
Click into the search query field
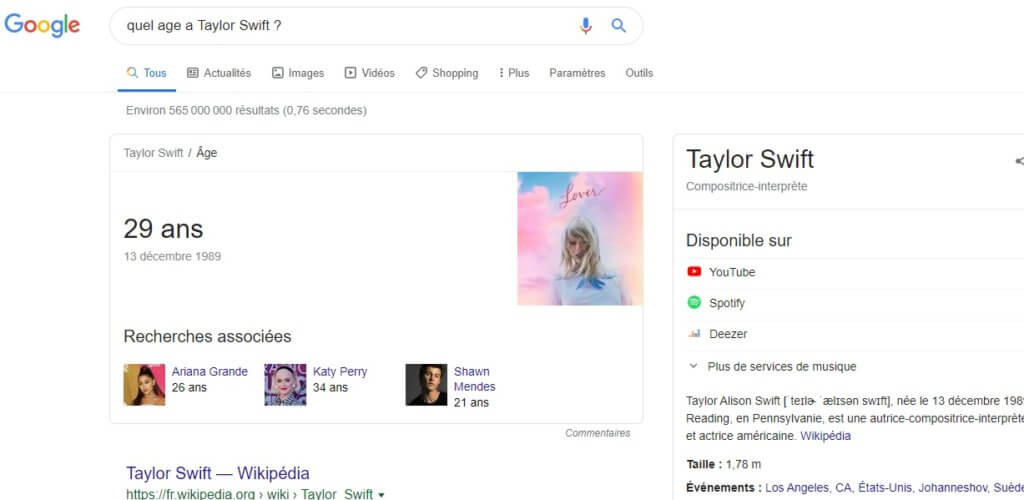click(x=340, y=26)
